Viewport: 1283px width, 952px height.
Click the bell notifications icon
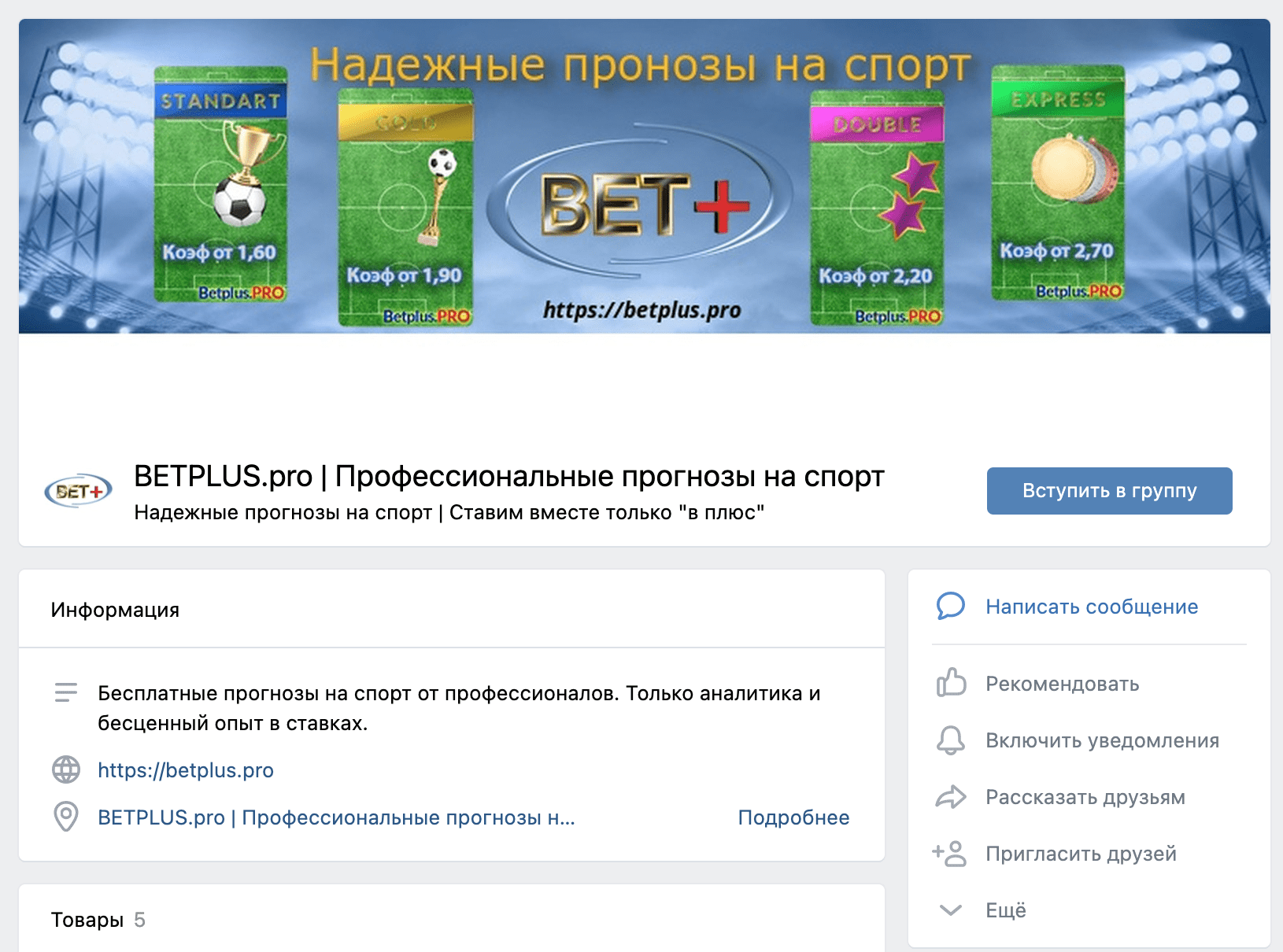point(951,740)
